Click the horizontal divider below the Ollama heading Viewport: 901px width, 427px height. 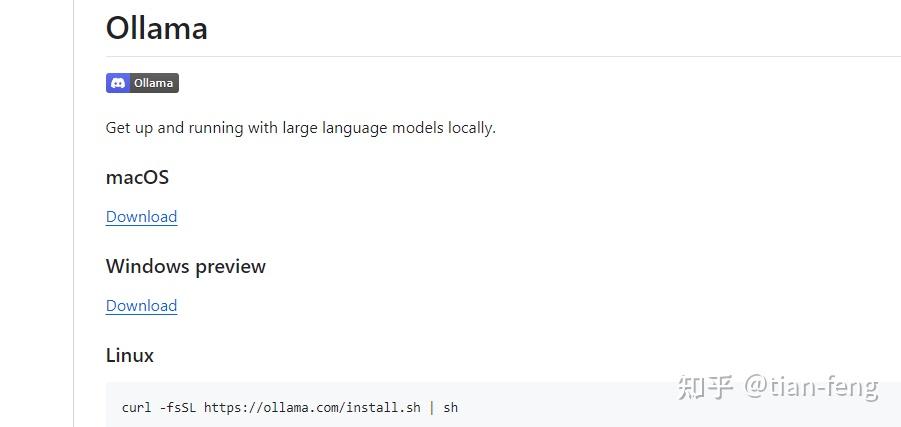click(500, 57)
